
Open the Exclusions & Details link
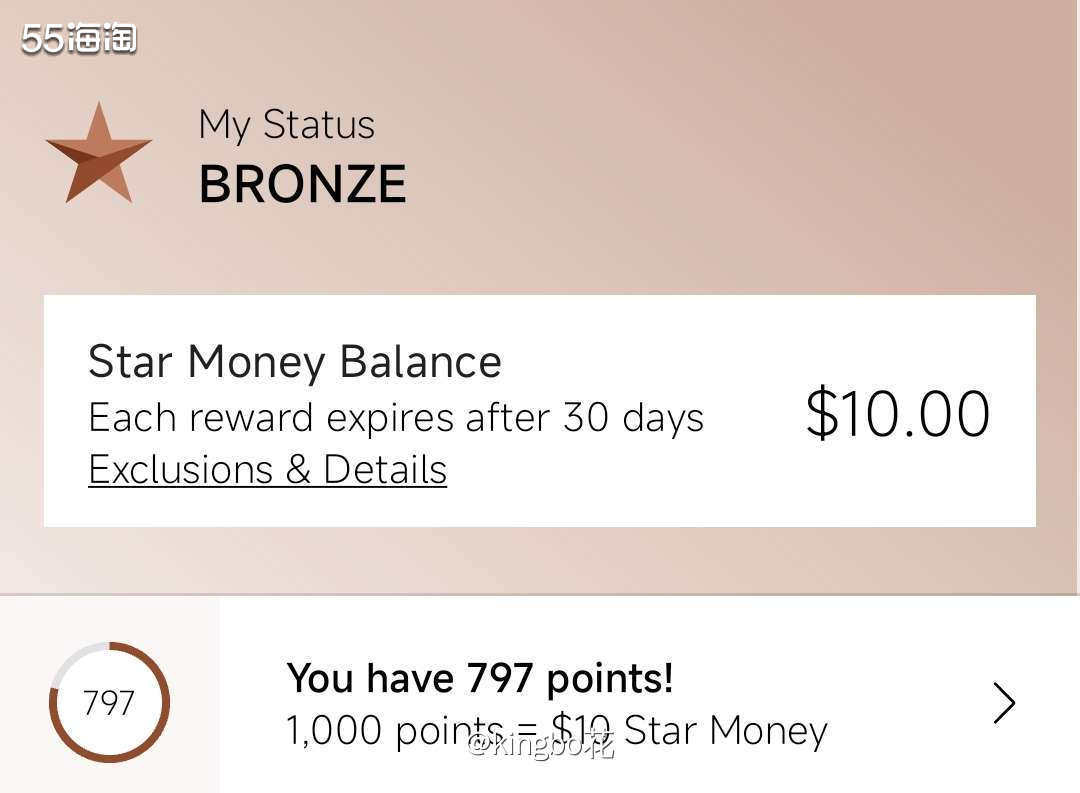point(267,470)
